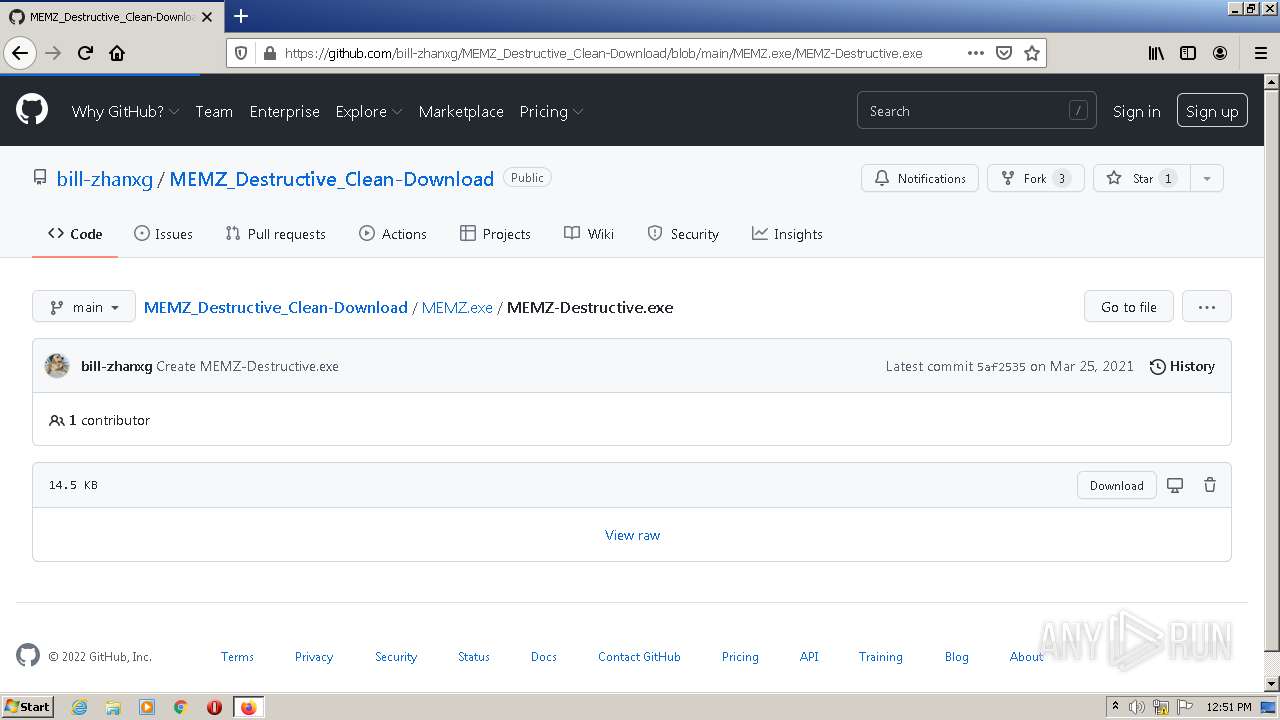Screen dimensions: 1280x720
Task: Open the Star lists dropdown arrow
Action: 1207,178
